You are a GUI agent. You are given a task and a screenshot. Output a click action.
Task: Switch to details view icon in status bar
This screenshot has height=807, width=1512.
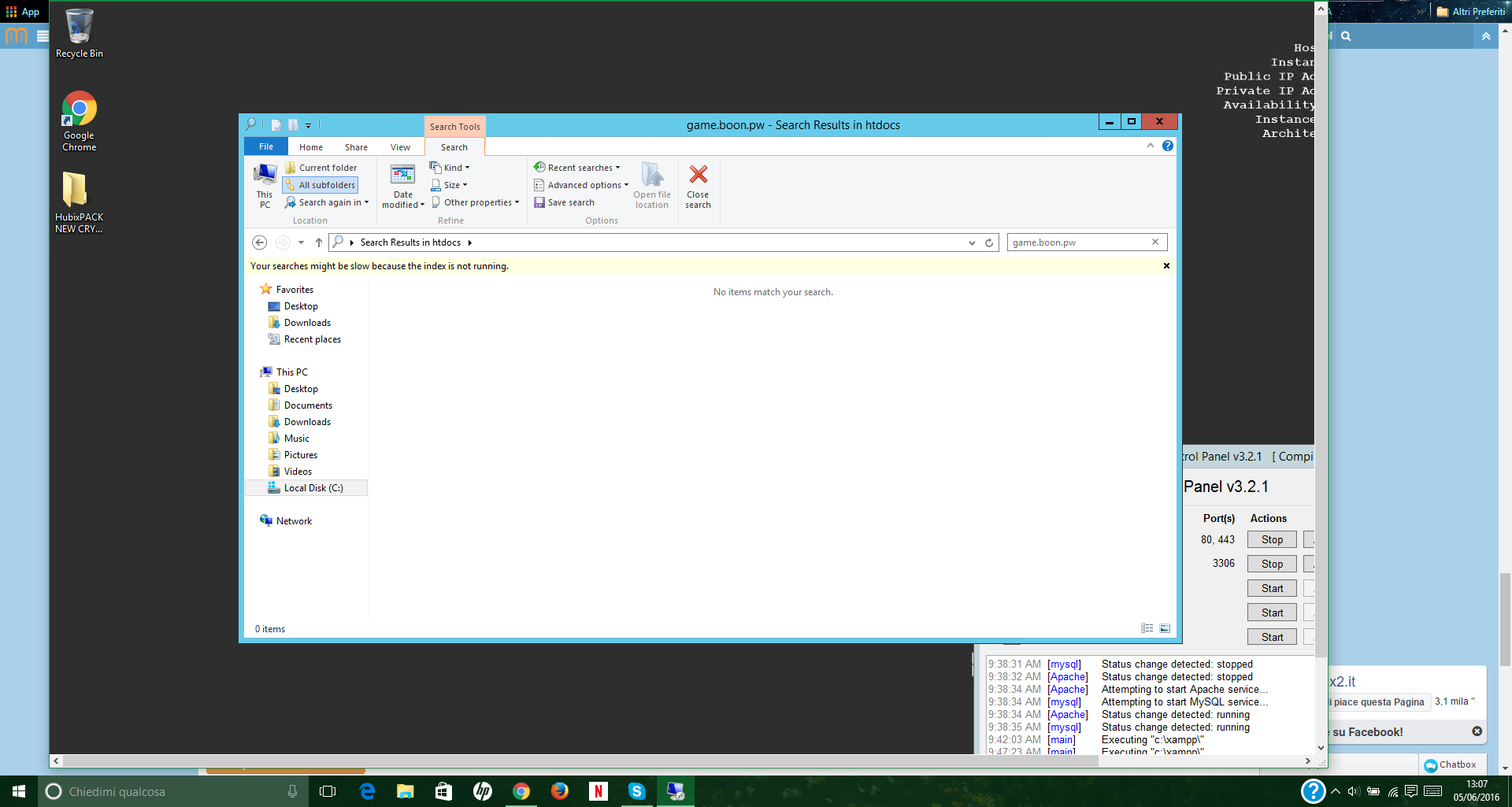[x=1147, y=628]
